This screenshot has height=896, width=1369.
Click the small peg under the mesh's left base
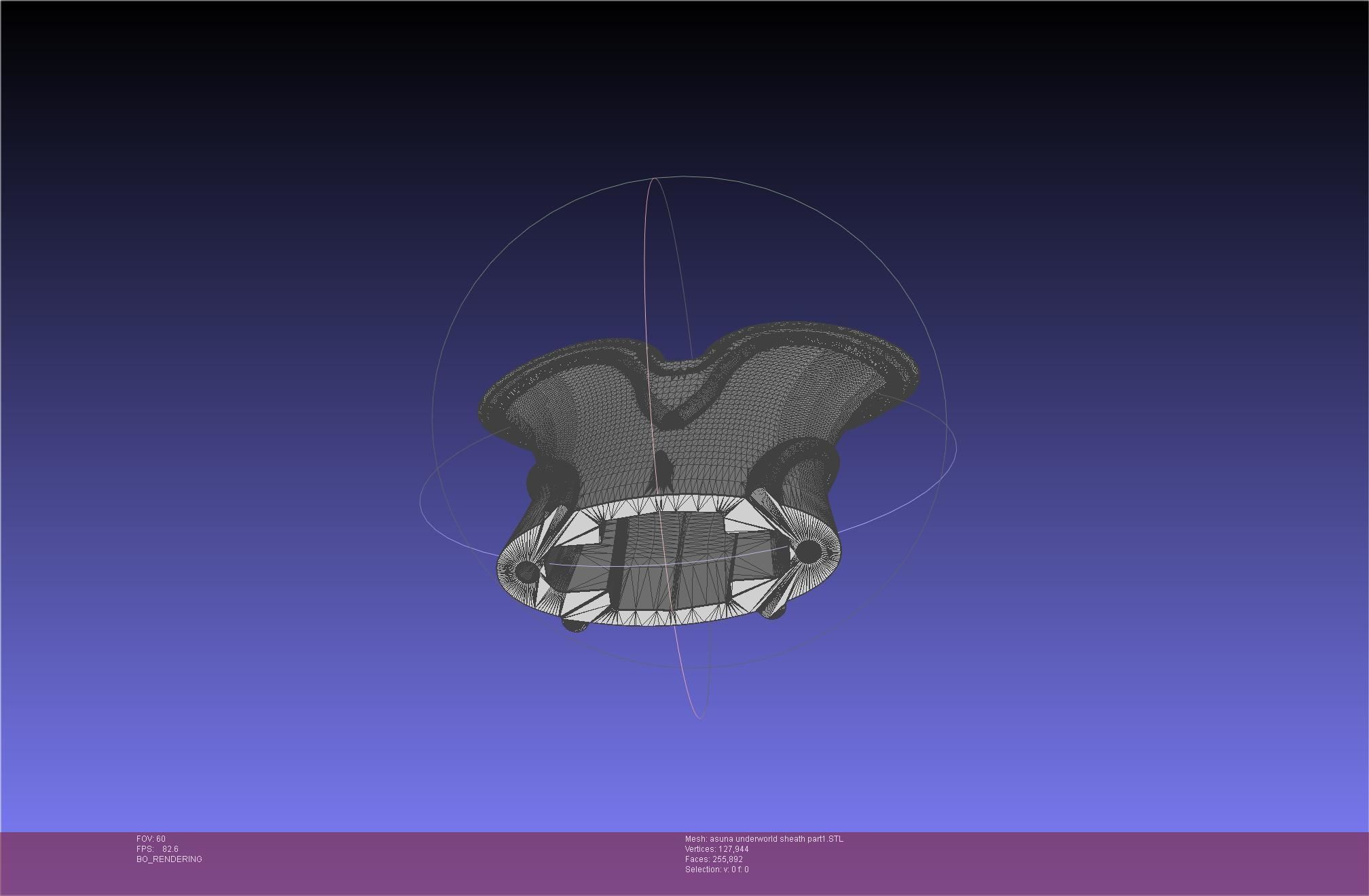pyautogui.click(x=575, y=625)
